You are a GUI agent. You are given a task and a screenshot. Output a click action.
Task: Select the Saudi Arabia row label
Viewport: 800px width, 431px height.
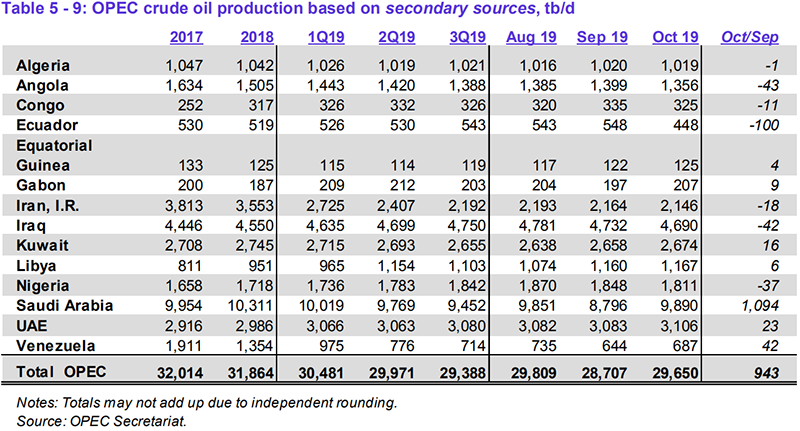(64, 306)
